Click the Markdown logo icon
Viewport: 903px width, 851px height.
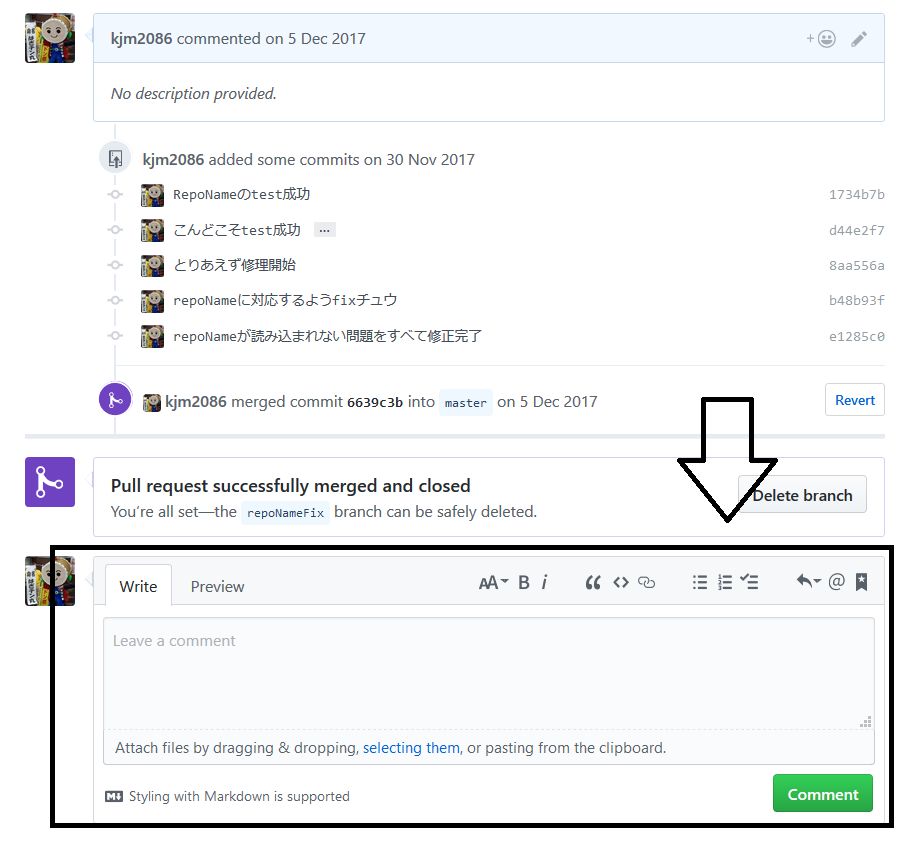[x=114, y=797]
